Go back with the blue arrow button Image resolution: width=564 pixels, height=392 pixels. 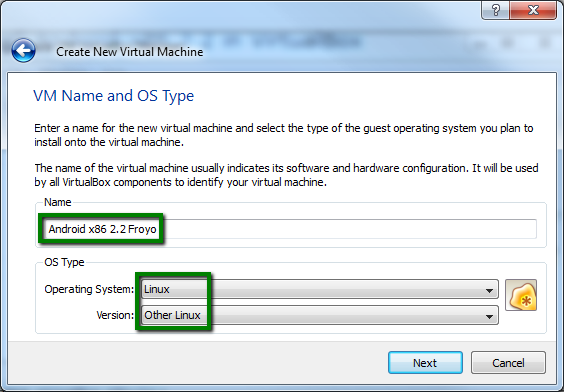tap(23, 51)
